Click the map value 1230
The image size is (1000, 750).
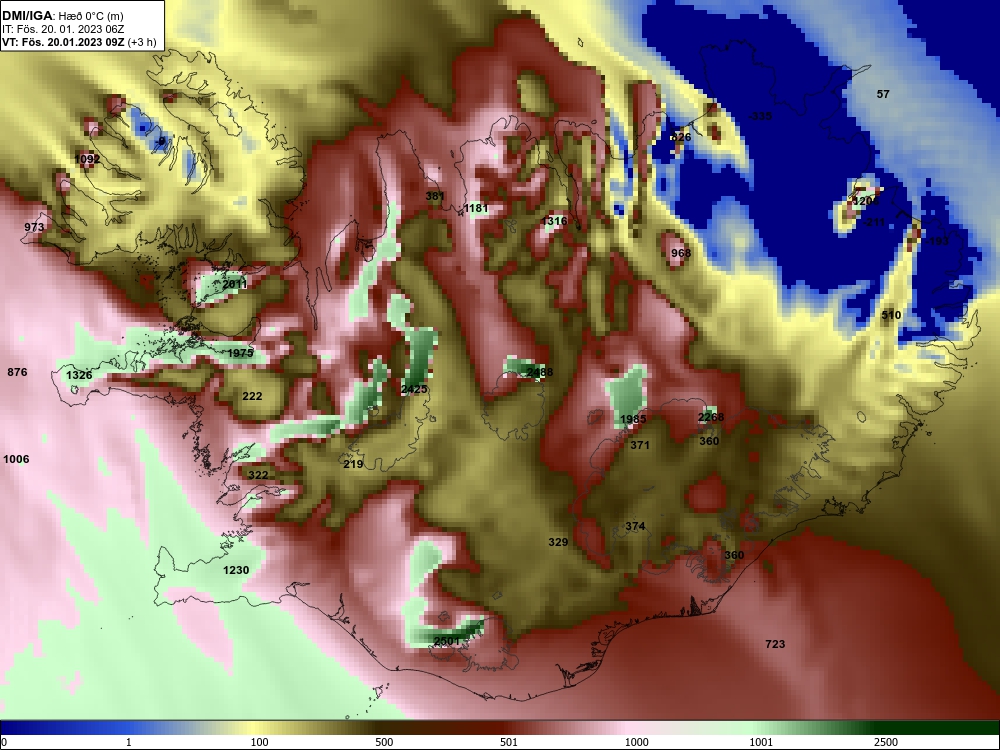click(236, 570)
